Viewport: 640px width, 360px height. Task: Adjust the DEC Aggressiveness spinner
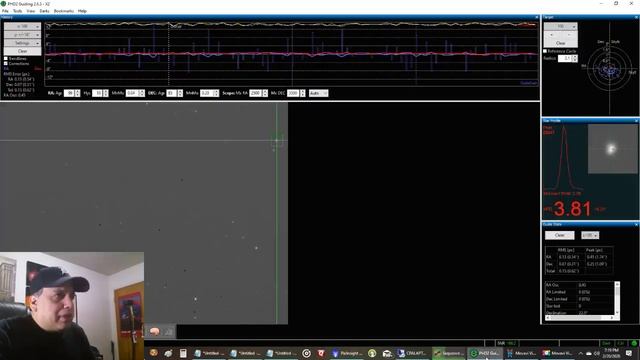tap(180, 93)
